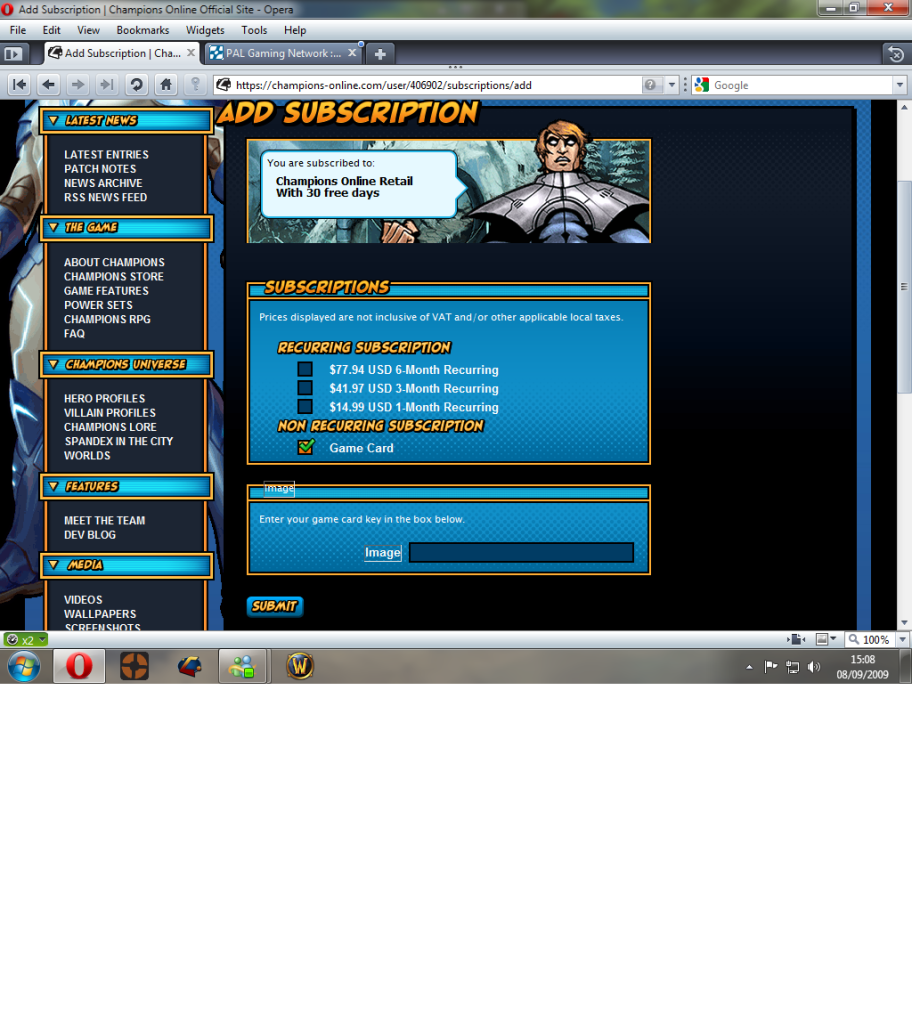Toggle the Opera panel sidebar button
This screenshot has height=1023, width=912.
point(14,54)
